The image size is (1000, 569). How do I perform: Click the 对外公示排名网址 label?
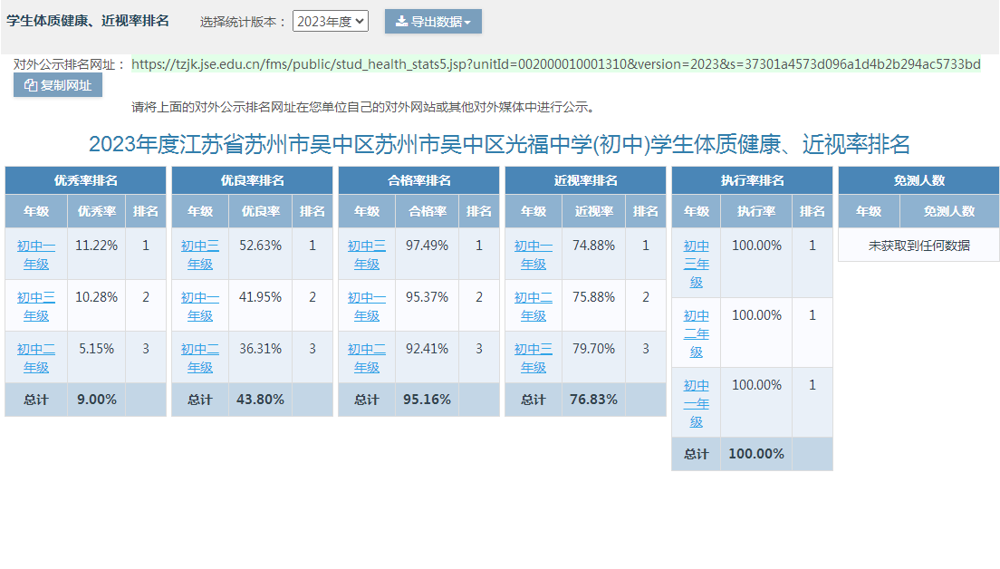68,64
